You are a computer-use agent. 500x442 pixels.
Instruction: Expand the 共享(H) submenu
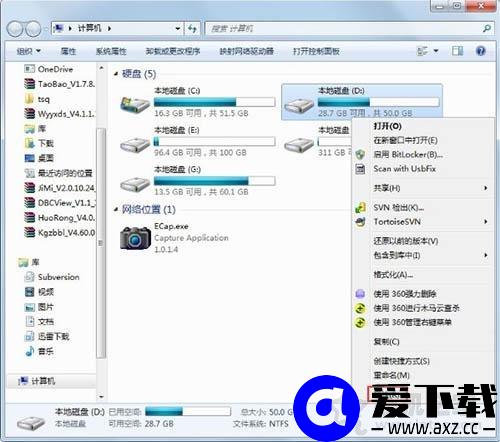coord(486,188)
